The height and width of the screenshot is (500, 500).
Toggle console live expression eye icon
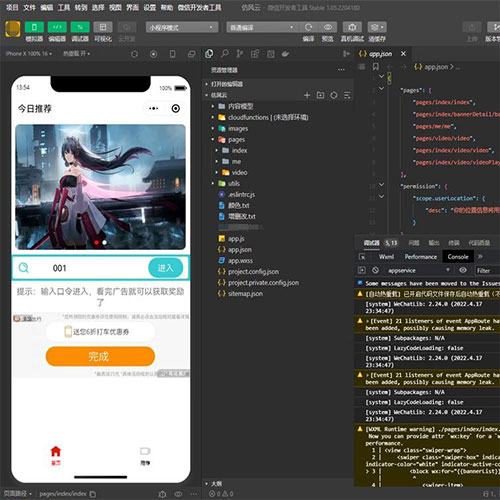463,270
